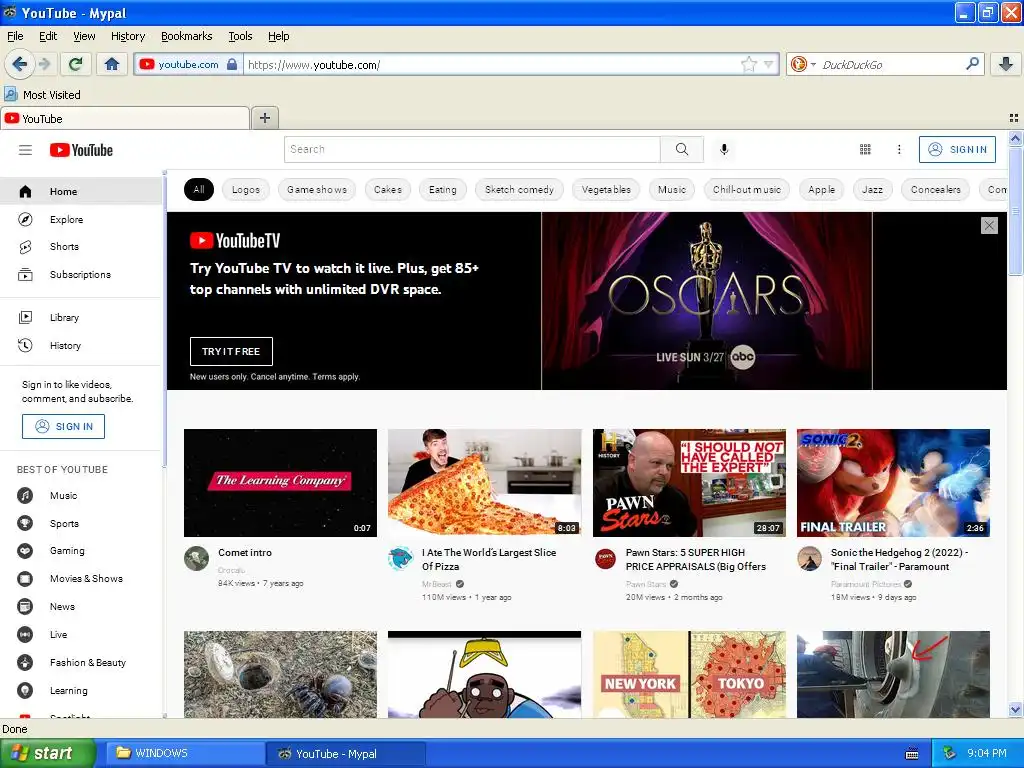This screenshot has height=768, width=1024.
Task: Click the browser forward arrow
Action: [44, 64]
